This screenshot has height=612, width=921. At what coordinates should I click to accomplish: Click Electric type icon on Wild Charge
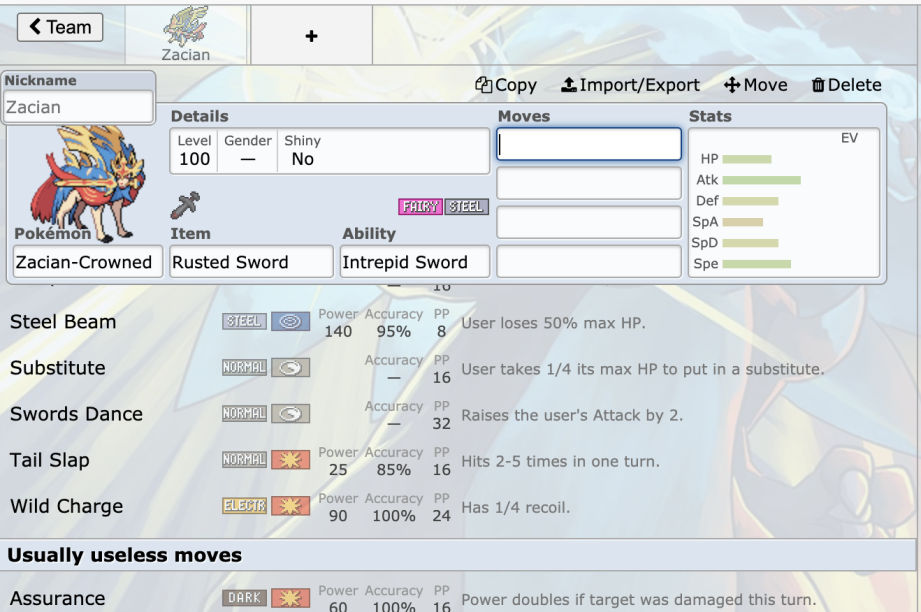[244, 506]
